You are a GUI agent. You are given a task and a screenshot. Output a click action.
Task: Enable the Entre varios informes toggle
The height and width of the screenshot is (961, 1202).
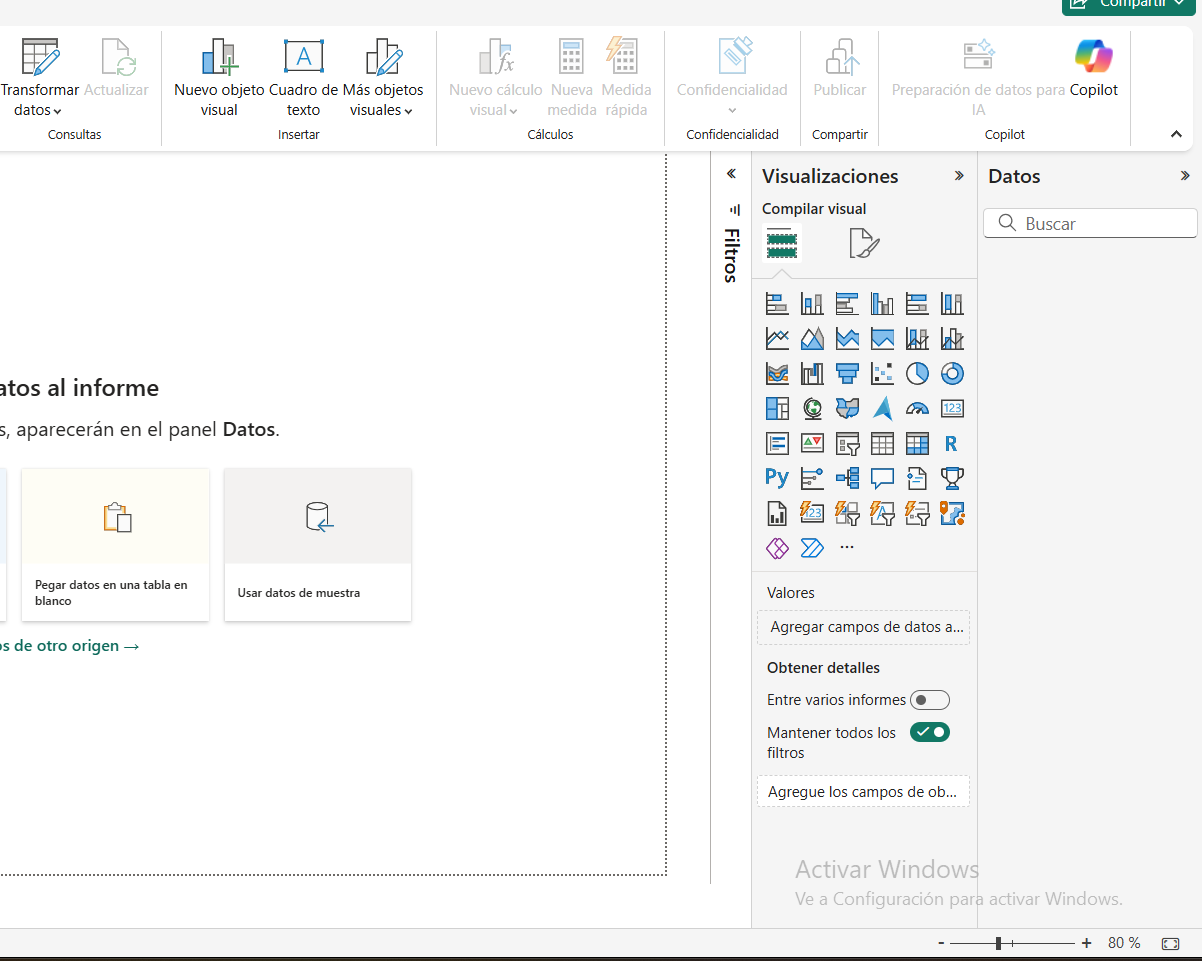pyautogui.click(x=929, y=700)
